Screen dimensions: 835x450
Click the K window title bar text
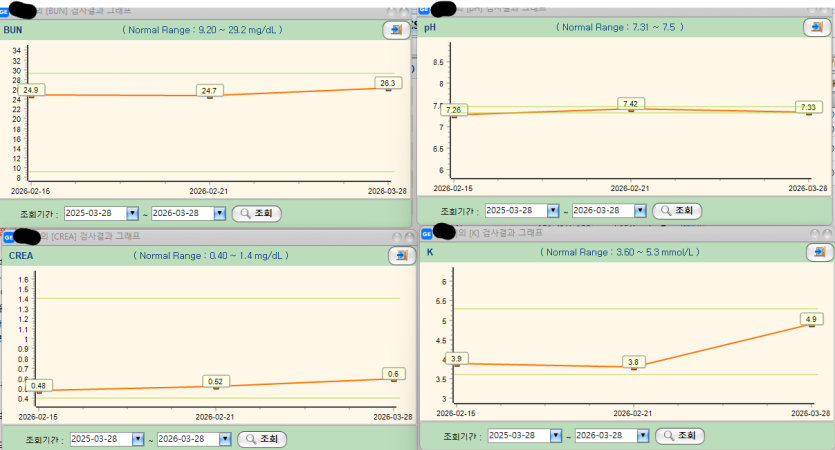[500, 233]
